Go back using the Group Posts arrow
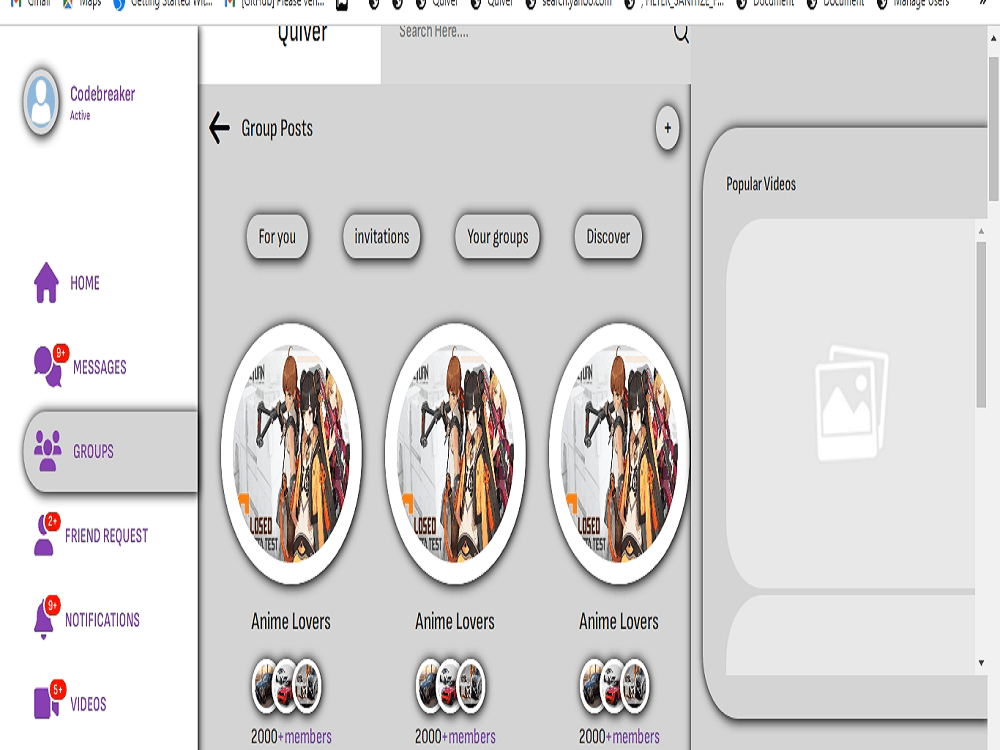The width and height of the screenshot is (1000, 750). coord(219,128)
